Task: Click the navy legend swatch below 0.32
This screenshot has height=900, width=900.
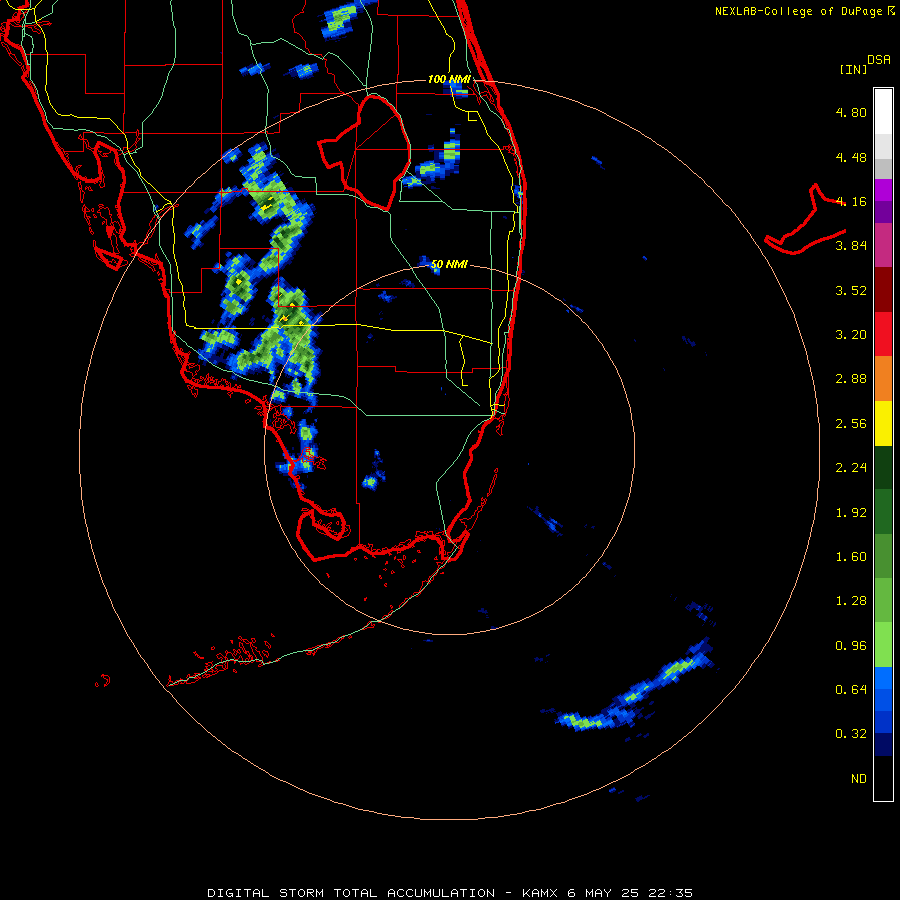Action: 883,744
